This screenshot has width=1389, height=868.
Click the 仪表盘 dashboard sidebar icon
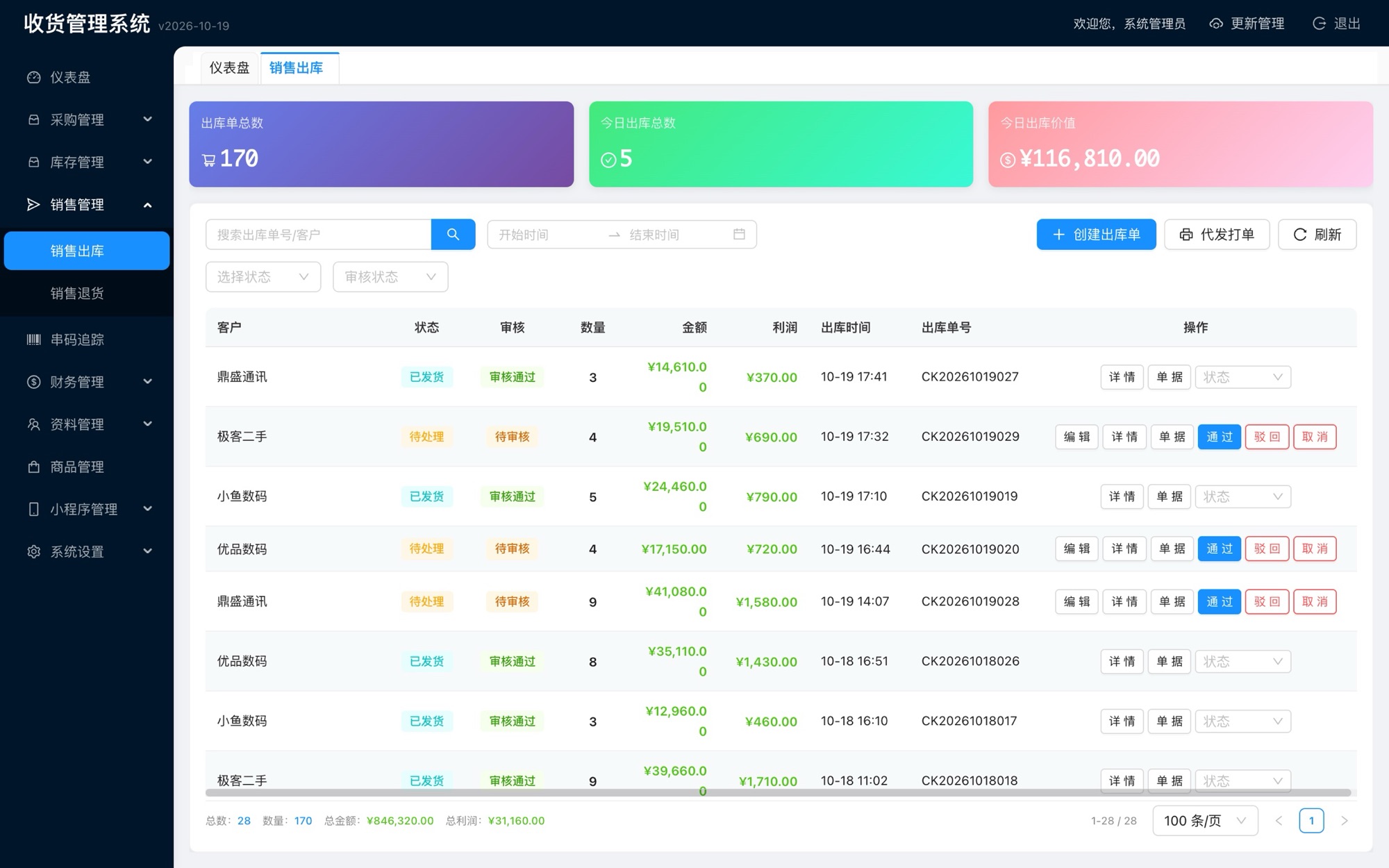pos(33,77)
